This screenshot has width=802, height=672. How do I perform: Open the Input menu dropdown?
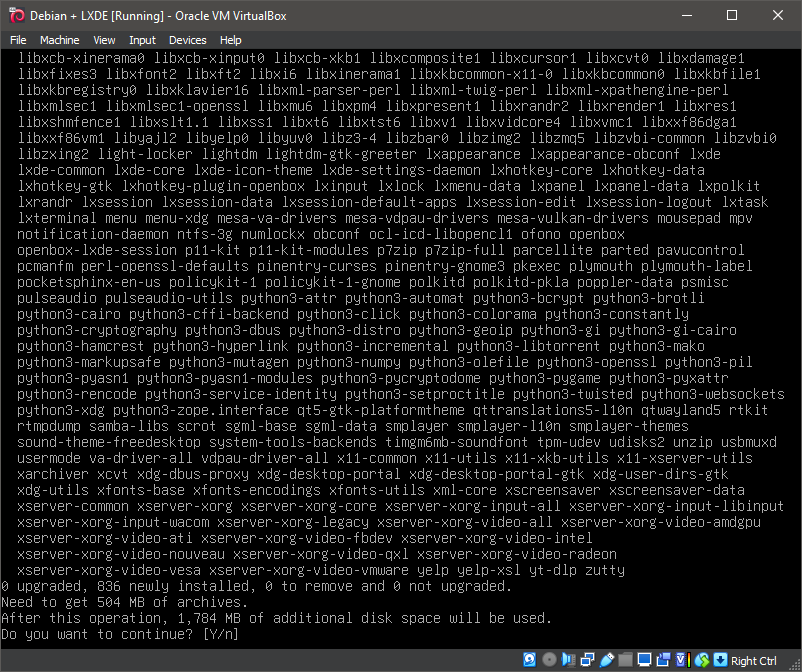pos(142,40)
